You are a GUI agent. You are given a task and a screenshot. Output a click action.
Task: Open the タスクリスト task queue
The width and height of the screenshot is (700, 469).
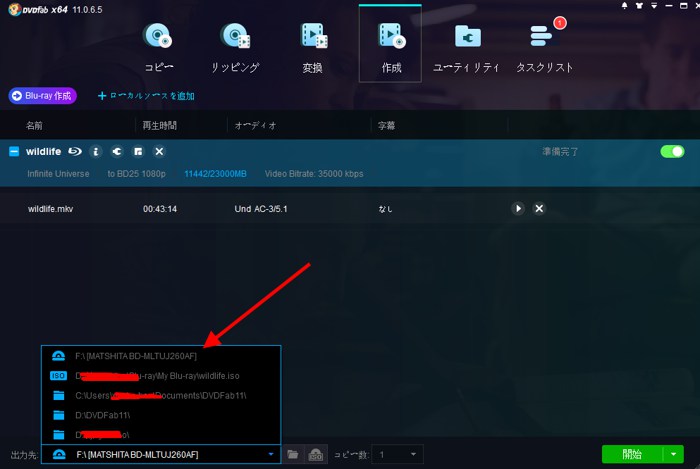(545, 48)
